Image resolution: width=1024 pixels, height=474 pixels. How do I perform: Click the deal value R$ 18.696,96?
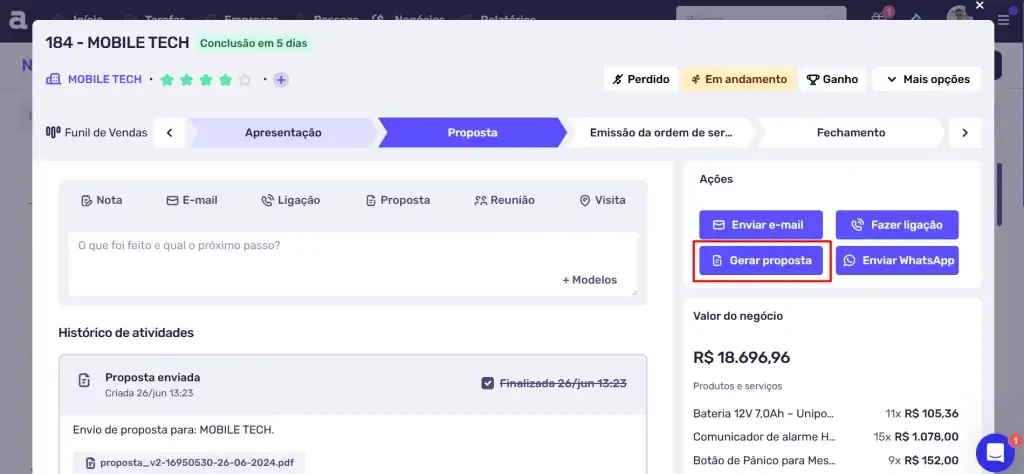[741, 358]
